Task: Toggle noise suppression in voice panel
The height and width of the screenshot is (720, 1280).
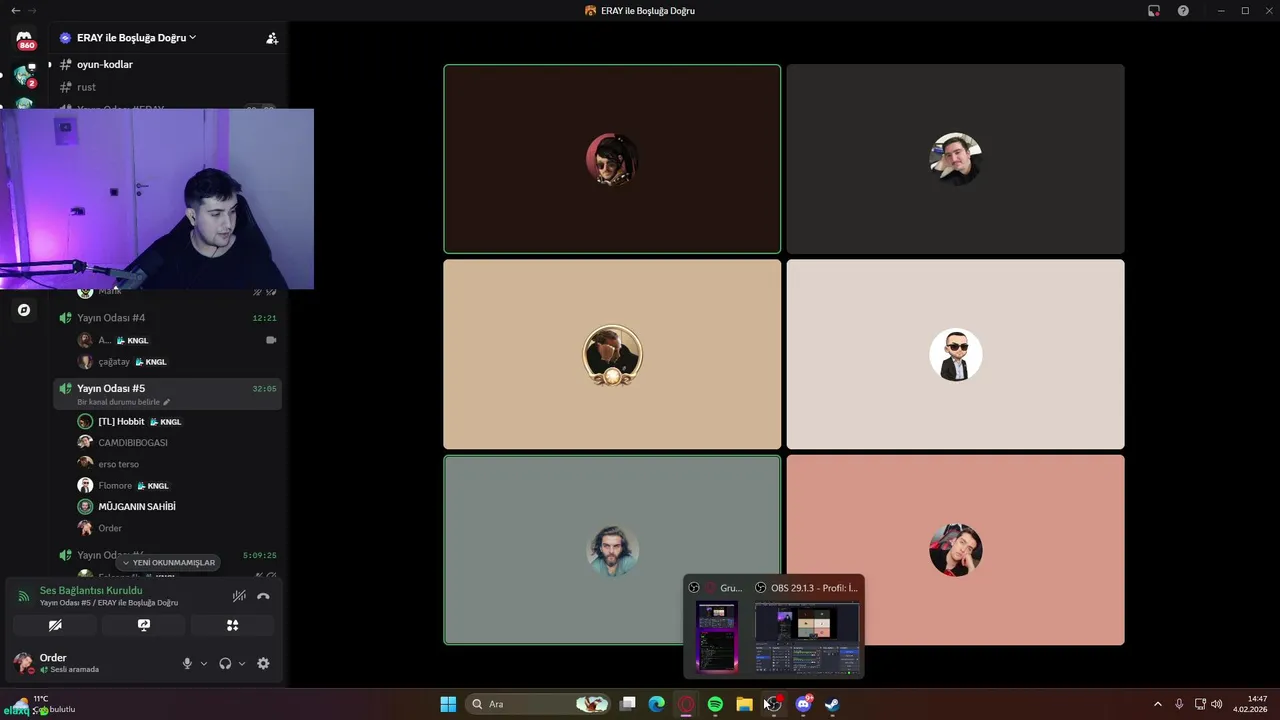Action: [x=239, y=596]
